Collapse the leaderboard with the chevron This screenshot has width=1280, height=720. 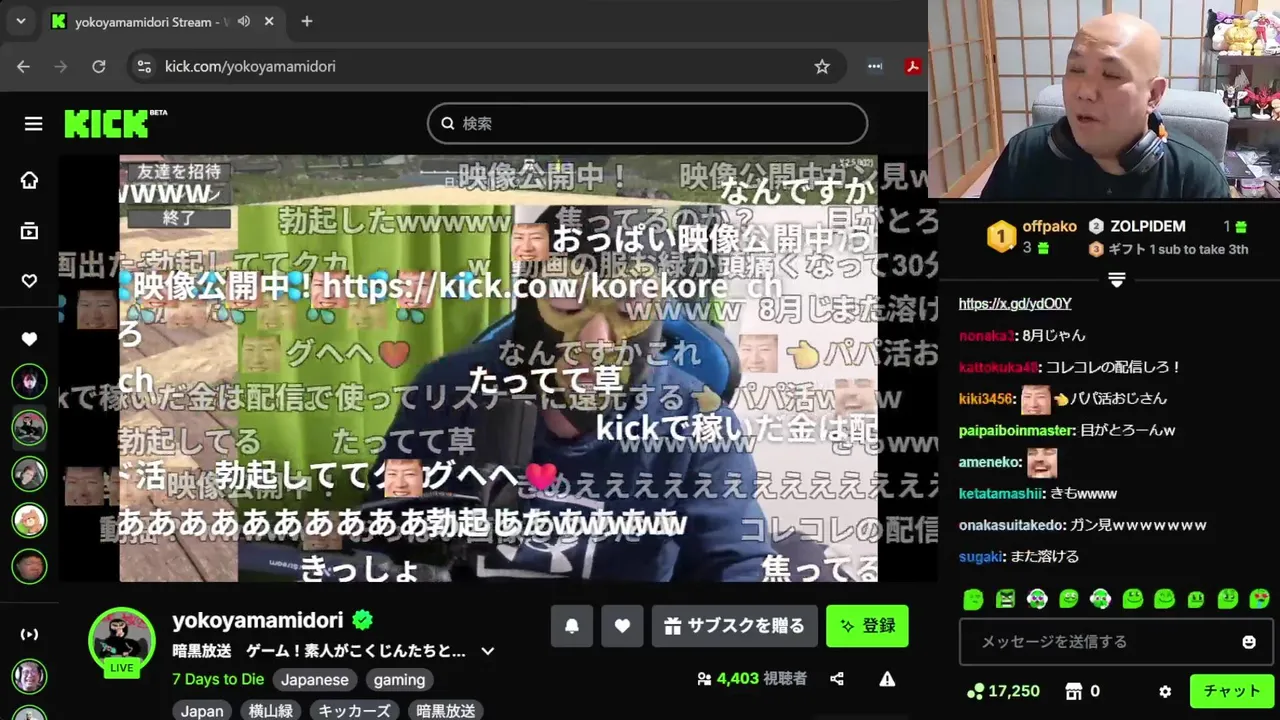pyautogui.click(x=1117, y=281)
